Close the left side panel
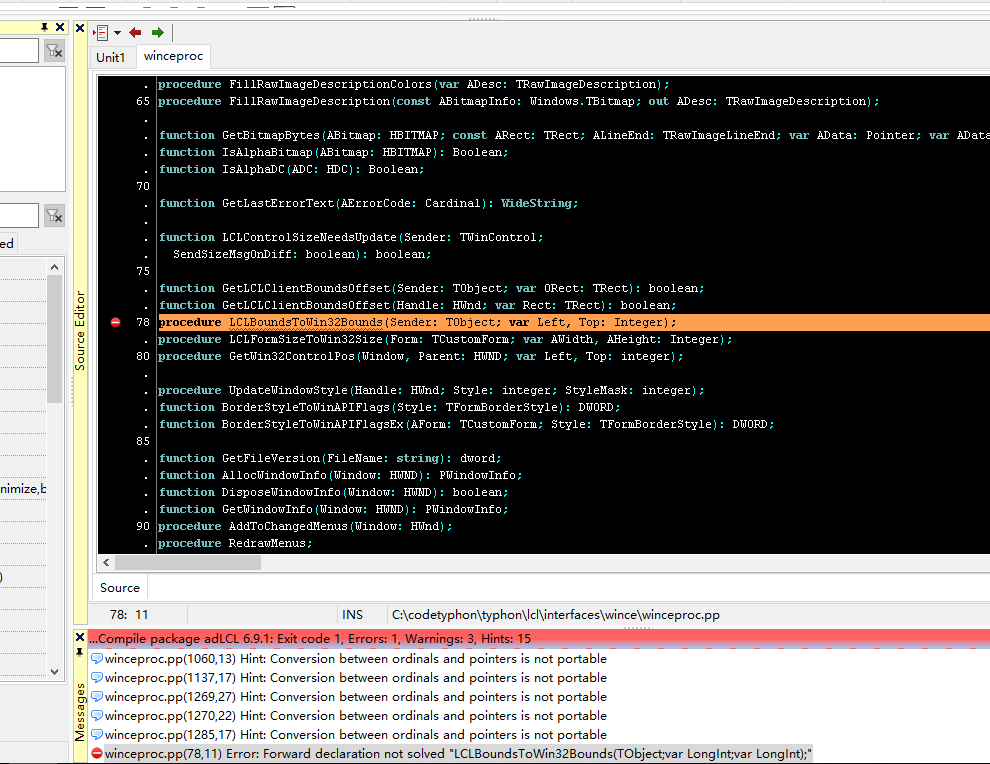 (x=60, y=27)
